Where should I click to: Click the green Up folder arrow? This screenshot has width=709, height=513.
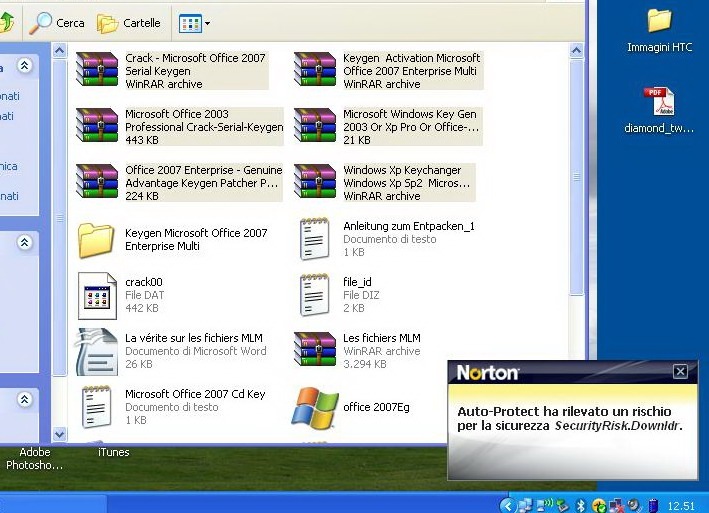tap(5, 21)
